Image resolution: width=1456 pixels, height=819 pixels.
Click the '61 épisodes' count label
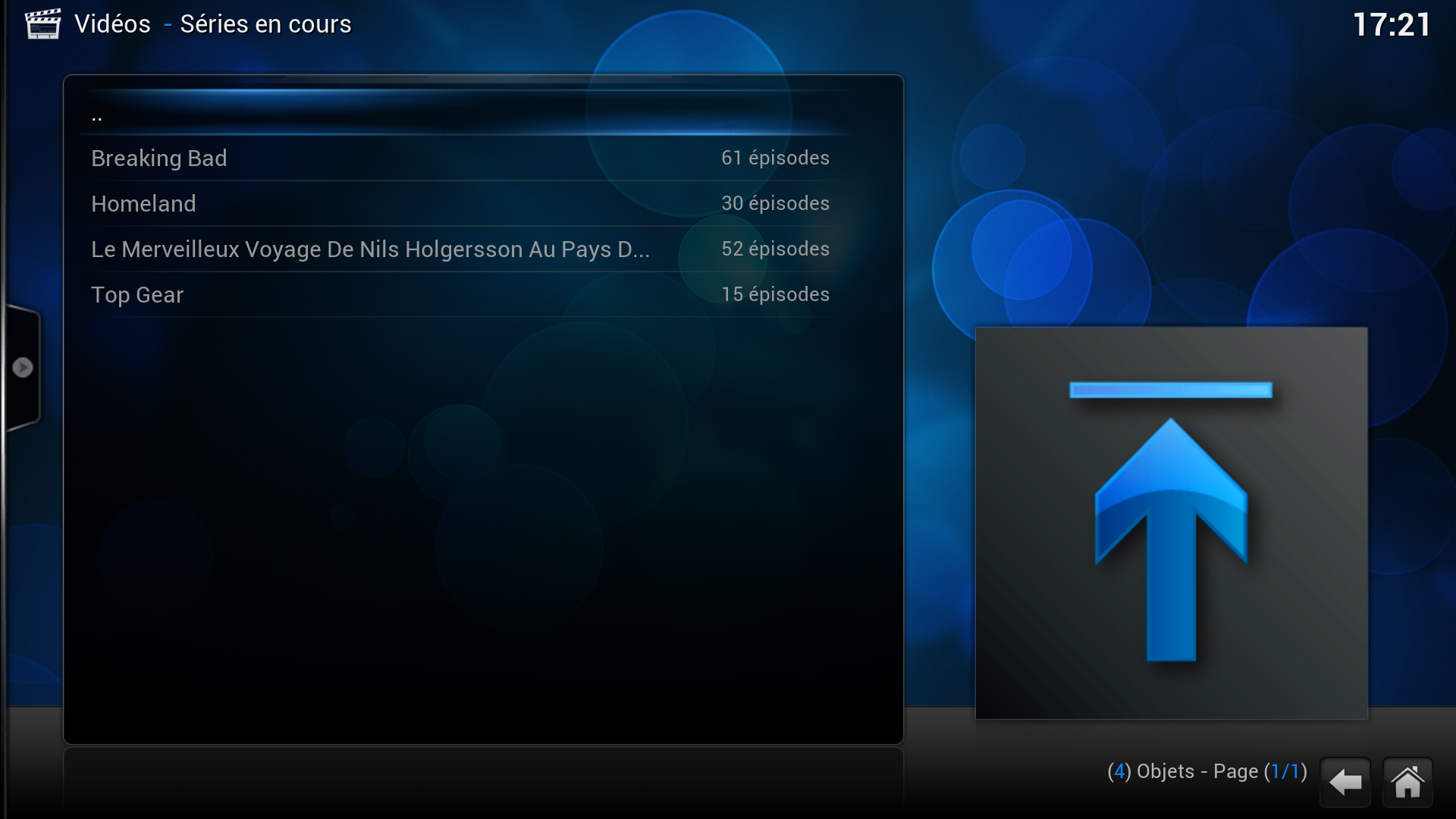point(775,158)
